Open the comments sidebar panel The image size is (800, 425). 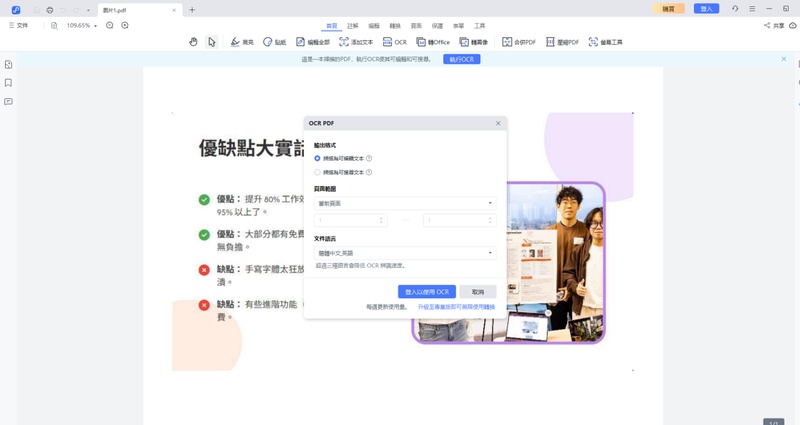(x=8, y=101)
